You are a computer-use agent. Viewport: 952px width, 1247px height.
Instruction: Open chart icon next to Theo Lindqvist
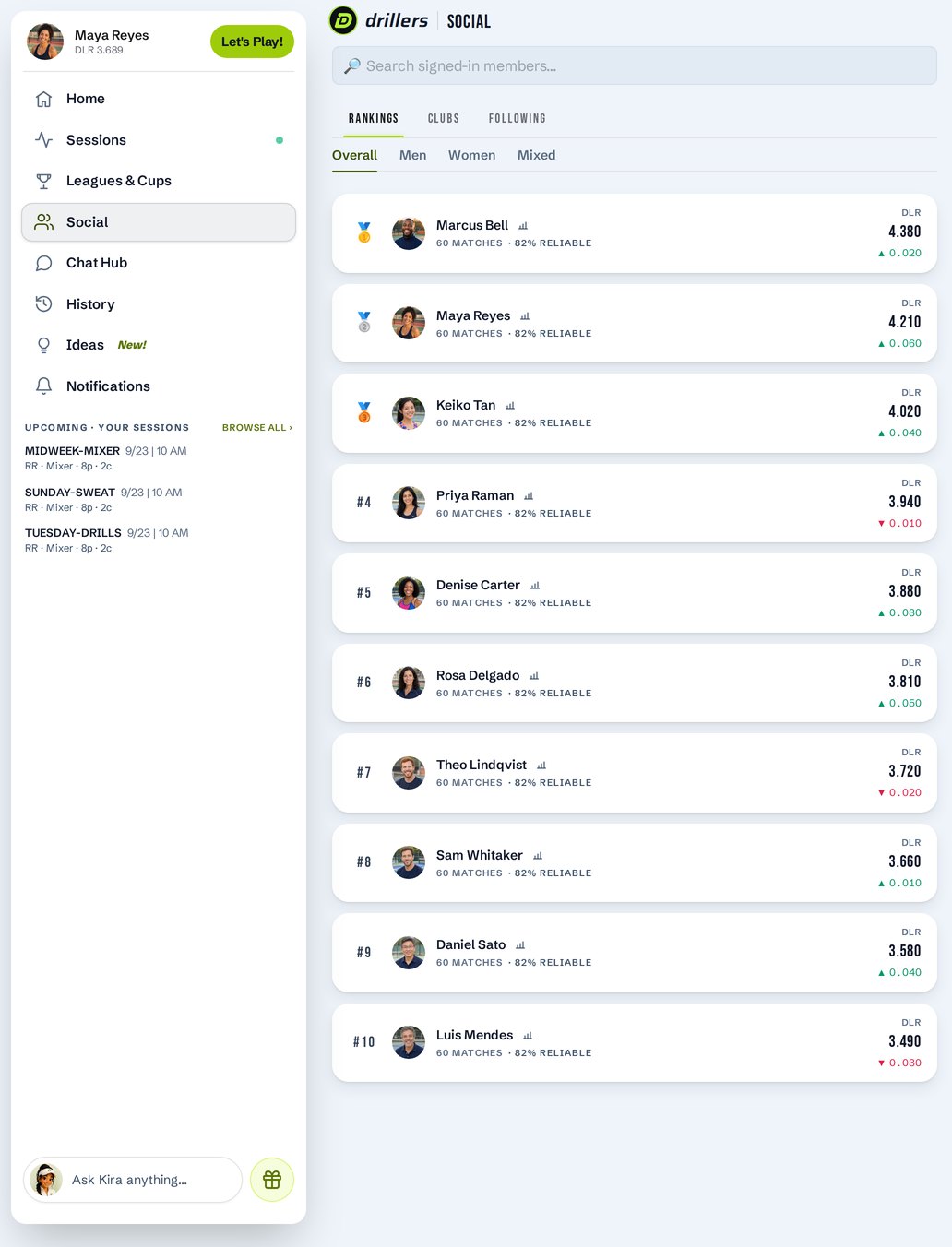541,766
